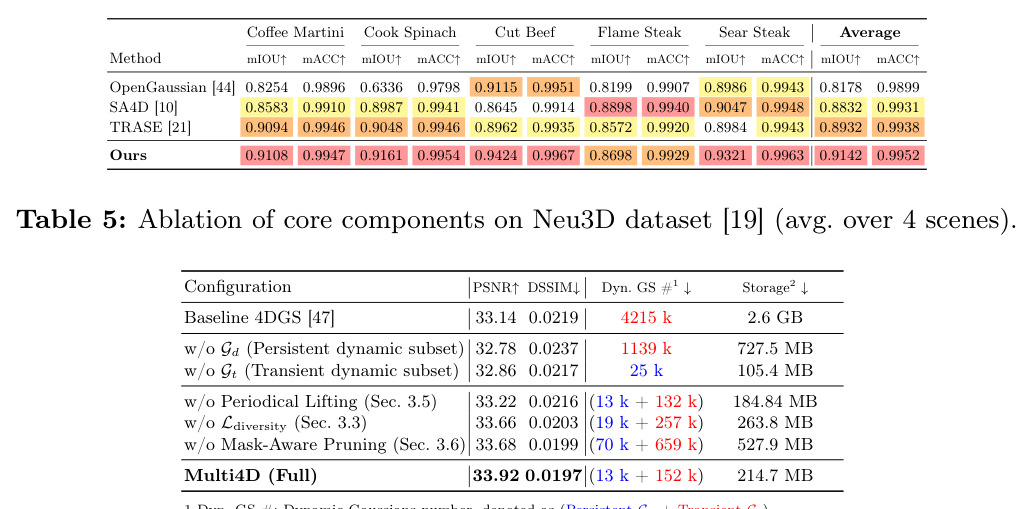Image resolution: width=1033 pixels, height=509 pixels.
Task: Jump to Sec. 3.3 diversity loss reference
Action: click(x=330, y=423)
